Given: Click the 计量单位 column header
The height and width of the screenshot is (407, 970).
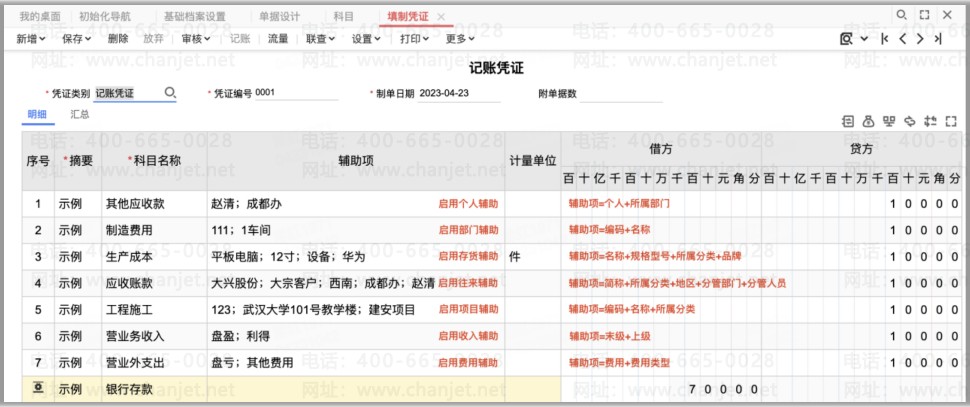Looking at the screenshot, I should point(533,161).
